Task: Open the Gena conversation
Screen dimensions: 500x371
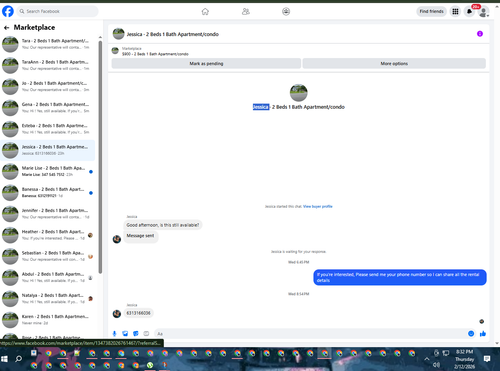Action: (48, 108)
